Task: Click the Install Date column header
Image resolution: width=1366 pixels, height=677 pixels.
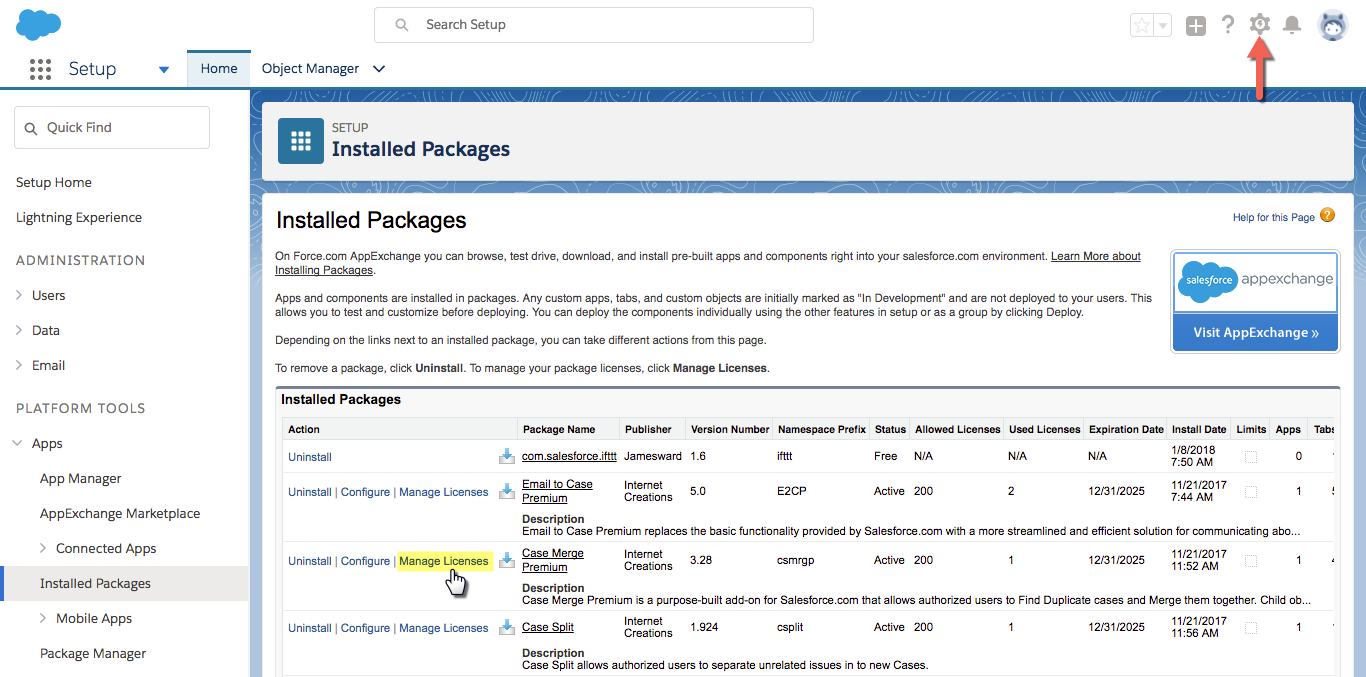Action: [1199, 429]
